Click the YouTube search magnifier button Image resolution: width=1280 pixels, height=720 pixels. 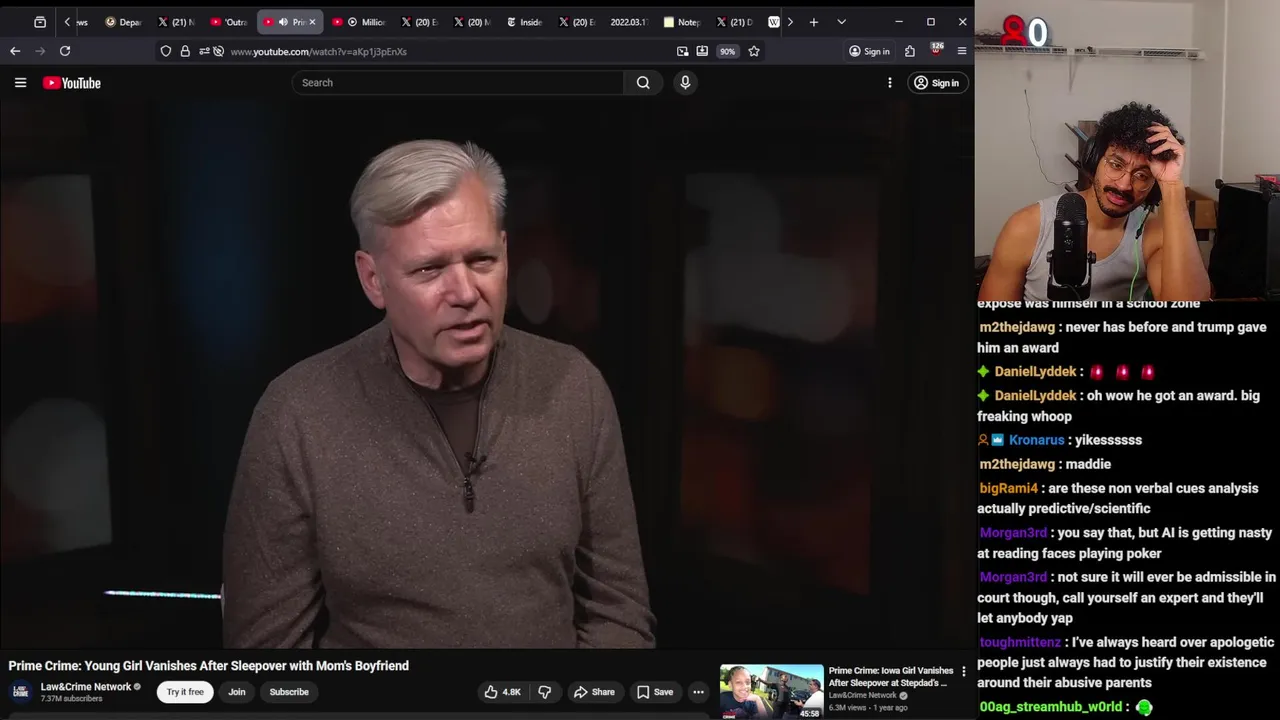[643, 83]
